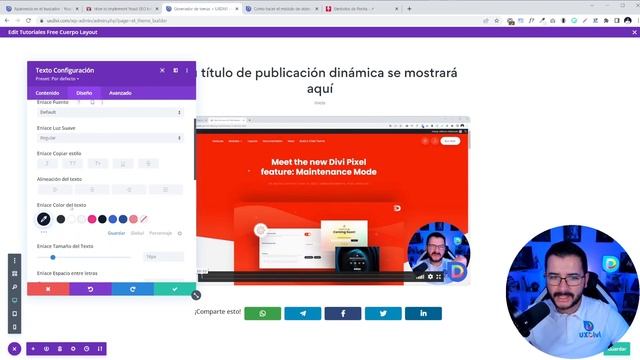640x360 pixels.
Task: Toggle underline style for link text
Action: pos(123,164)
